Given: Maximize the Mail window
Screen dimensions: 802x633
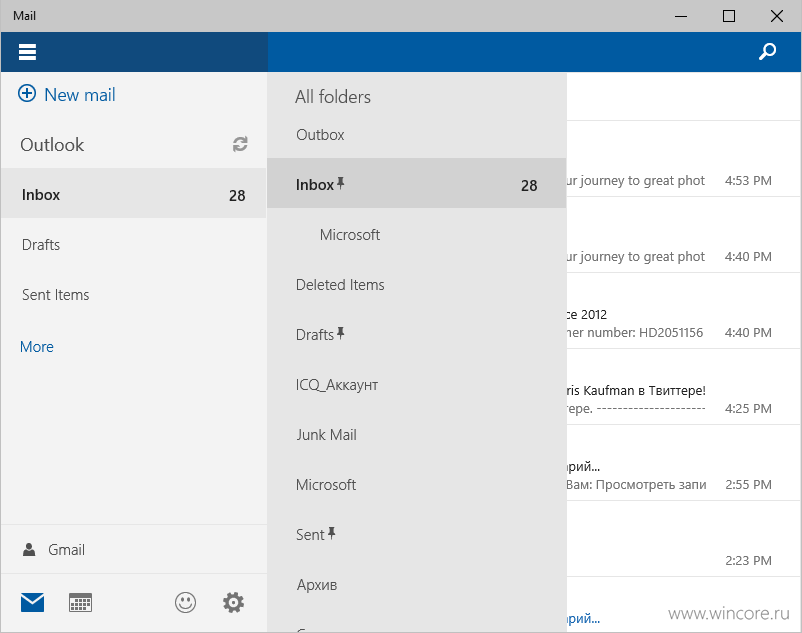Looking at the screenshot, I should point(729,16).
